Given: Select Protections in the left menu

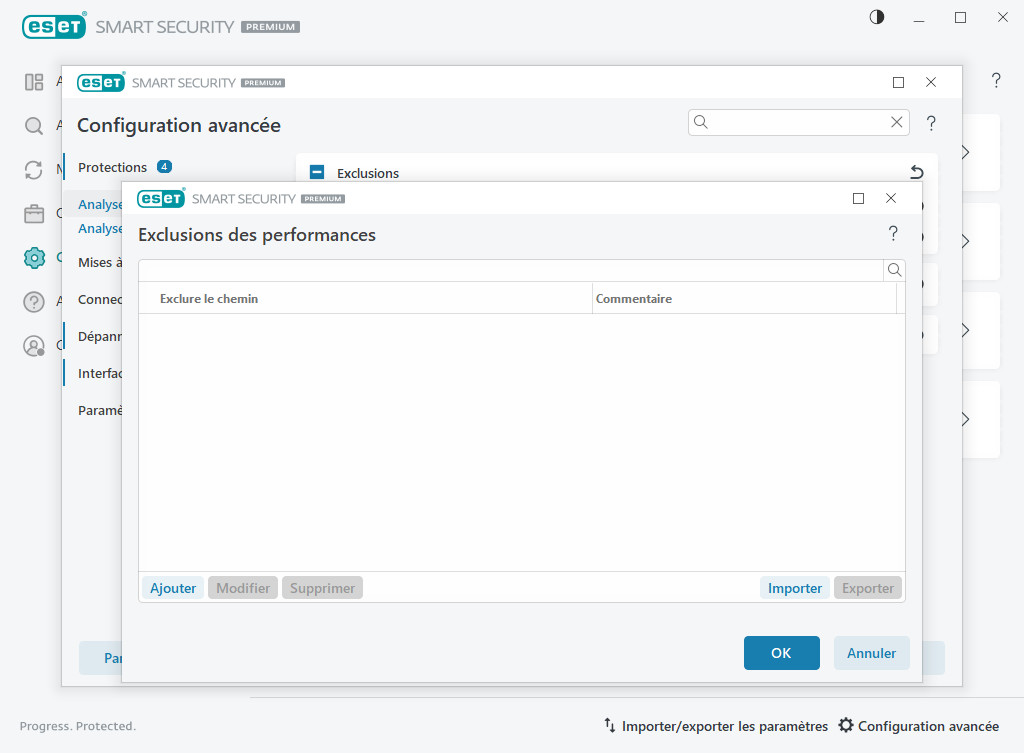Looking at the screenshot, I should 112,167.
